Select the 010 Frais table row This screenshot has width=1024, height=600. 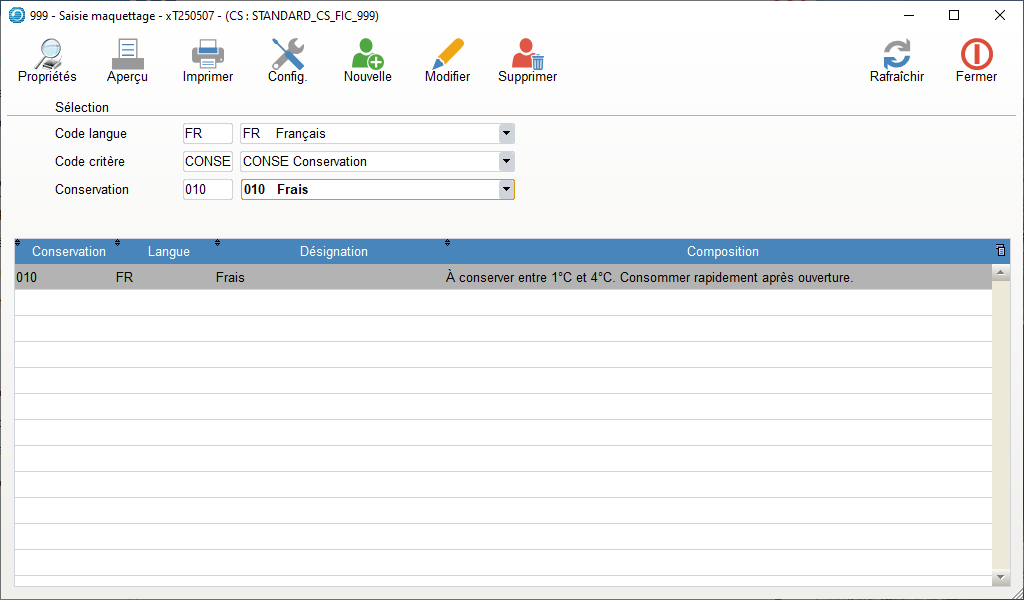coord(500,278)
